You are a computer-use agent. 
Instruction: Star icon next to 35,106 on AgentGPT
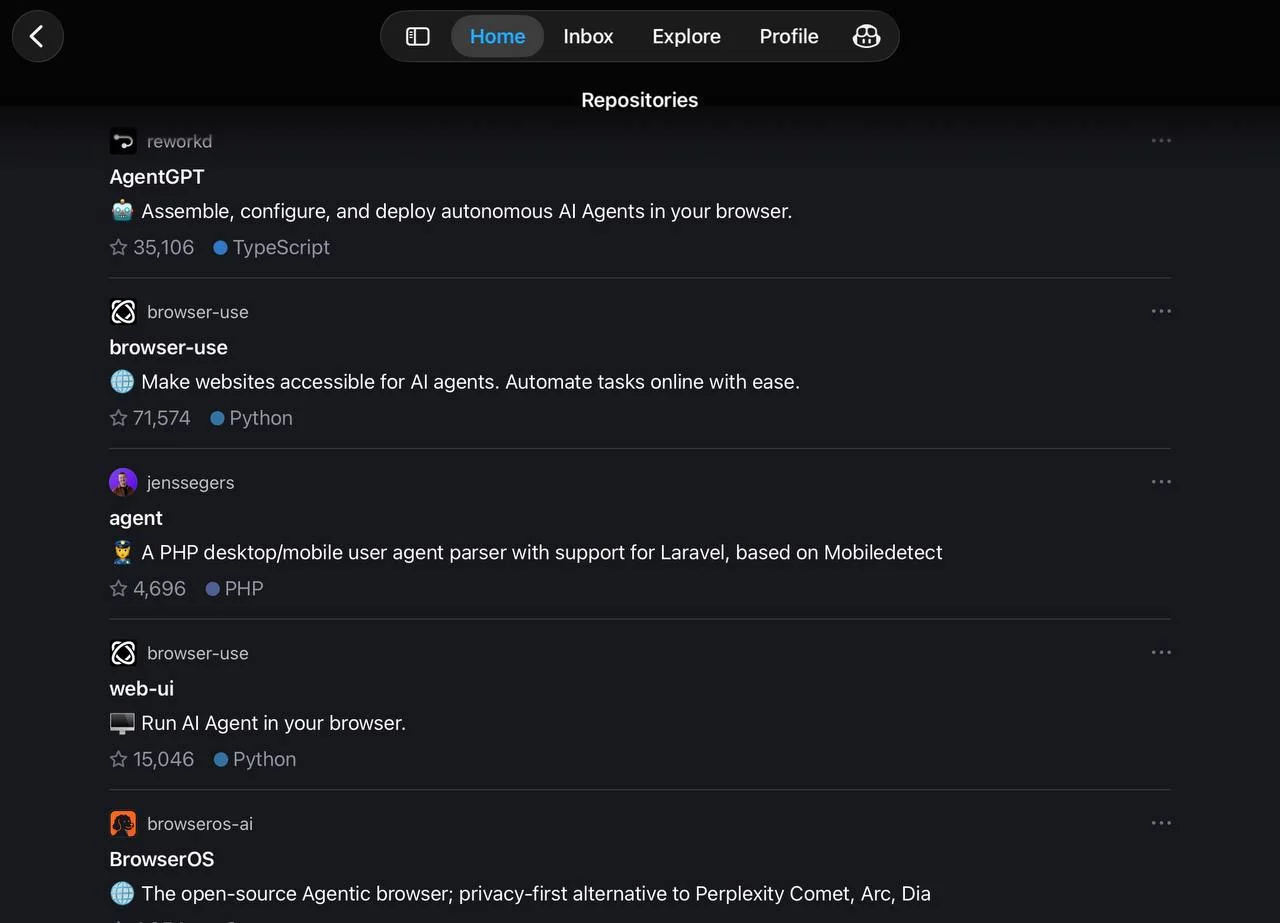[119, 247]
